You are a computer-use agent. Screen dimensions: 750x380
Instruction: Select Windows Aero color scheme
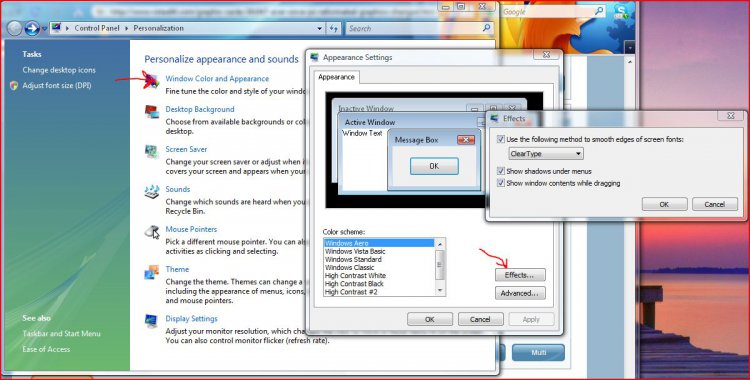coord(379,243)
